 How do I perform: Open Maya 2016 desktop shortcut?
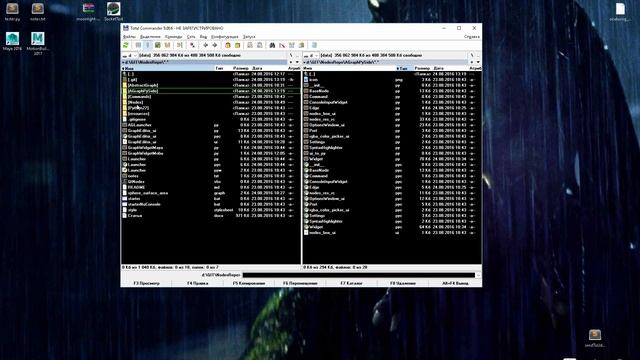coord(12,41)
